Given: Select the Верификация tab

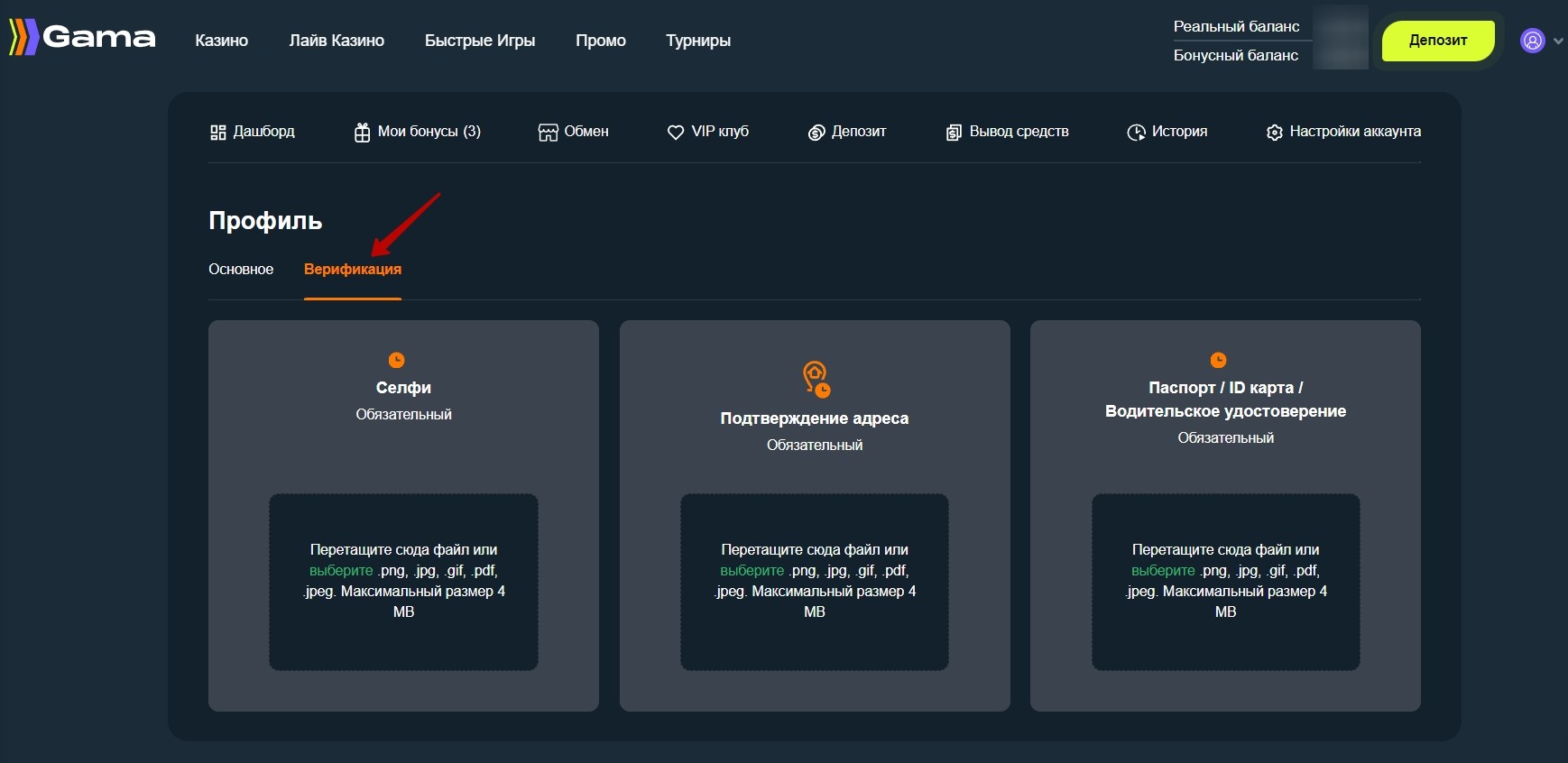Looking at the screenshot, I should pos(353,270).
